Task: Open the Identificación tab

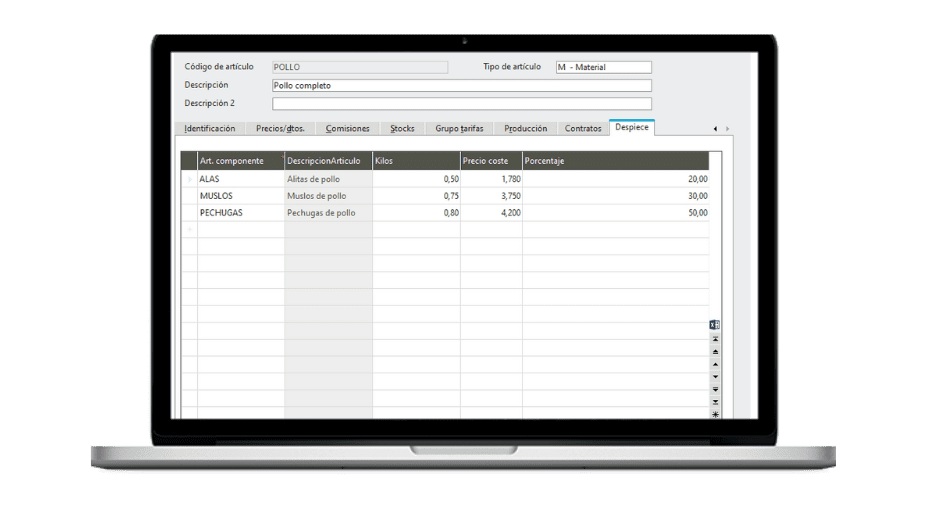Action: tap(209, 128)
